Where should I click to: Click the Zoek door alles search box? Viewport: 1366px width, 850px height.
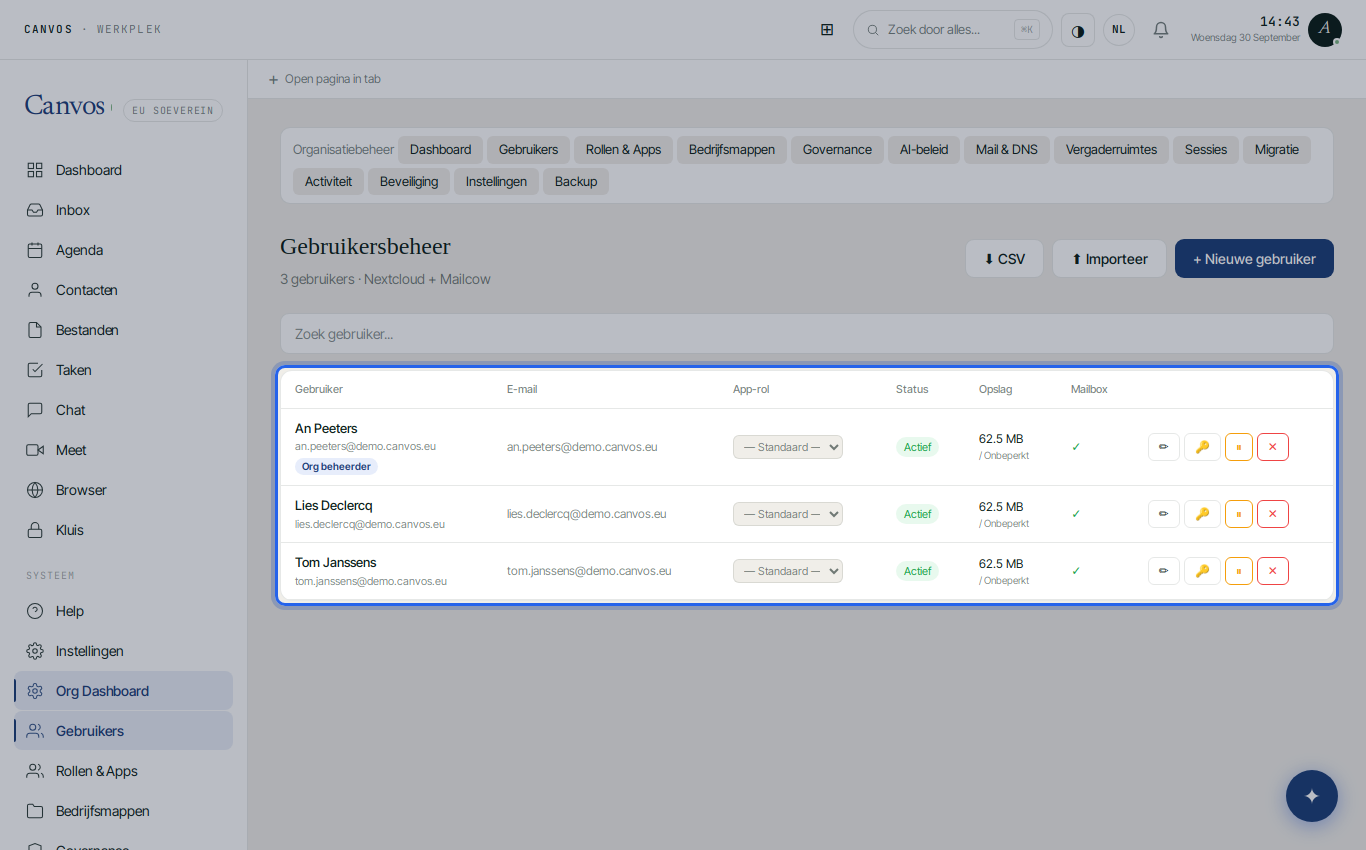pos(952,30)
